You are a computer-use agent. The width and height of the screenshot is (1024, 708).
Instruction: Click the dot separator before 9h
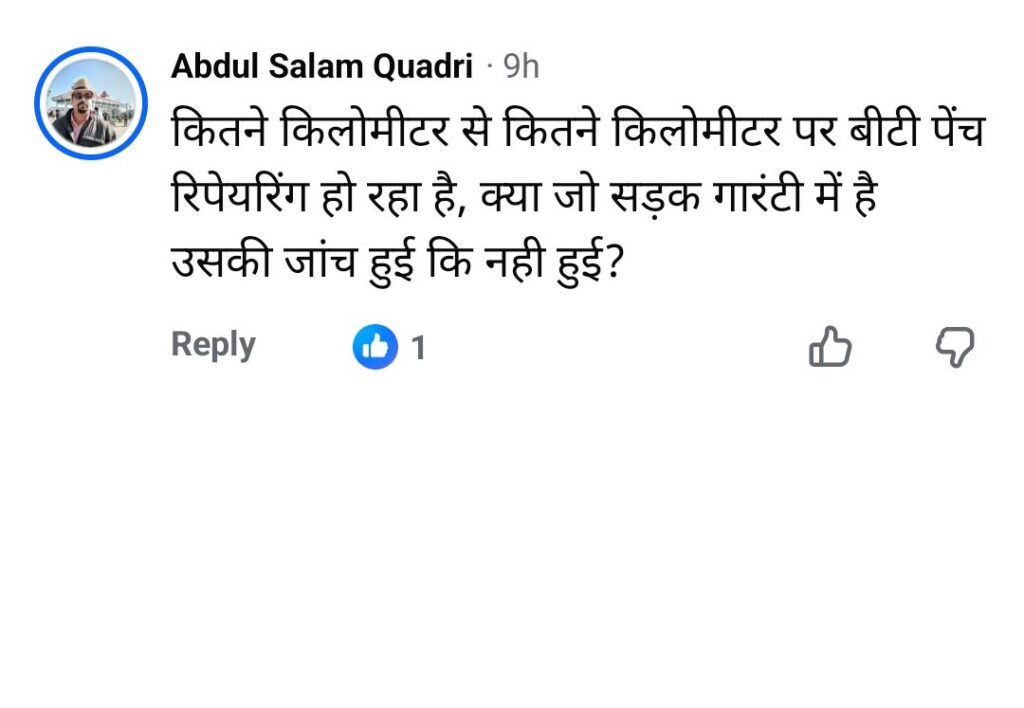490,67
